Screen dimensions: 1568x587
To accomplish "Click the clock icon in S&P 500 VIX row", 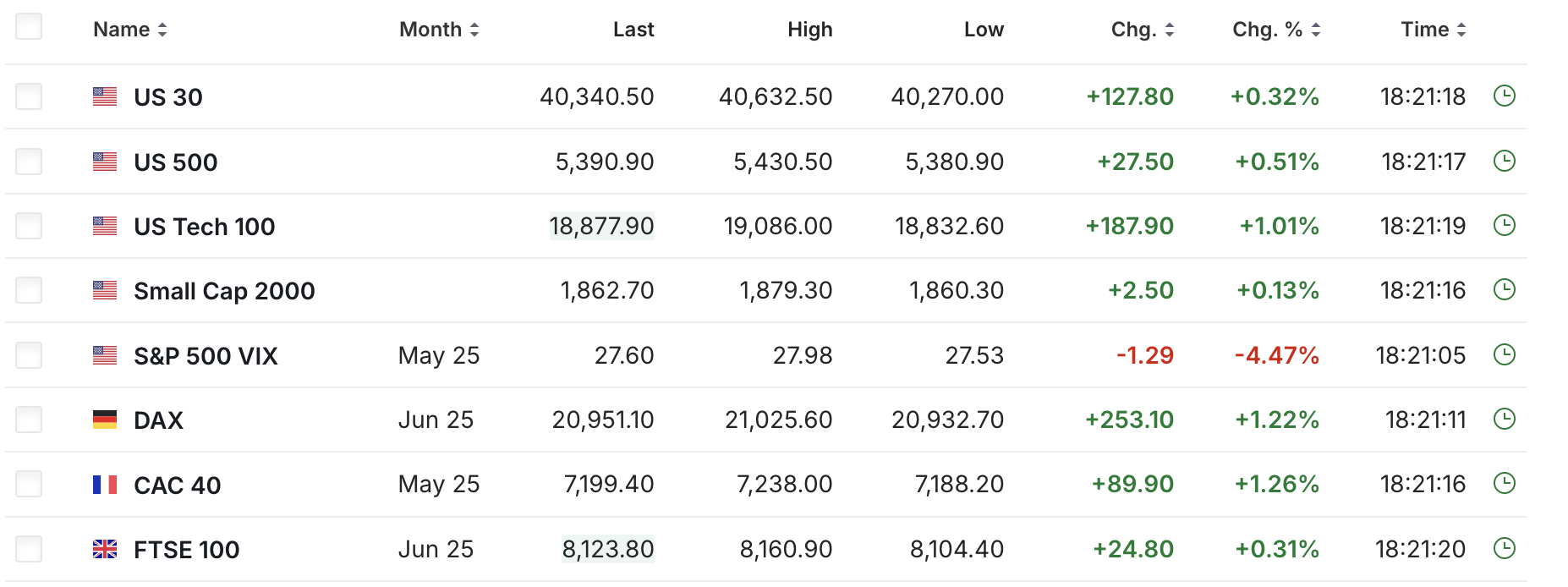I will (x=1504, y=355).
